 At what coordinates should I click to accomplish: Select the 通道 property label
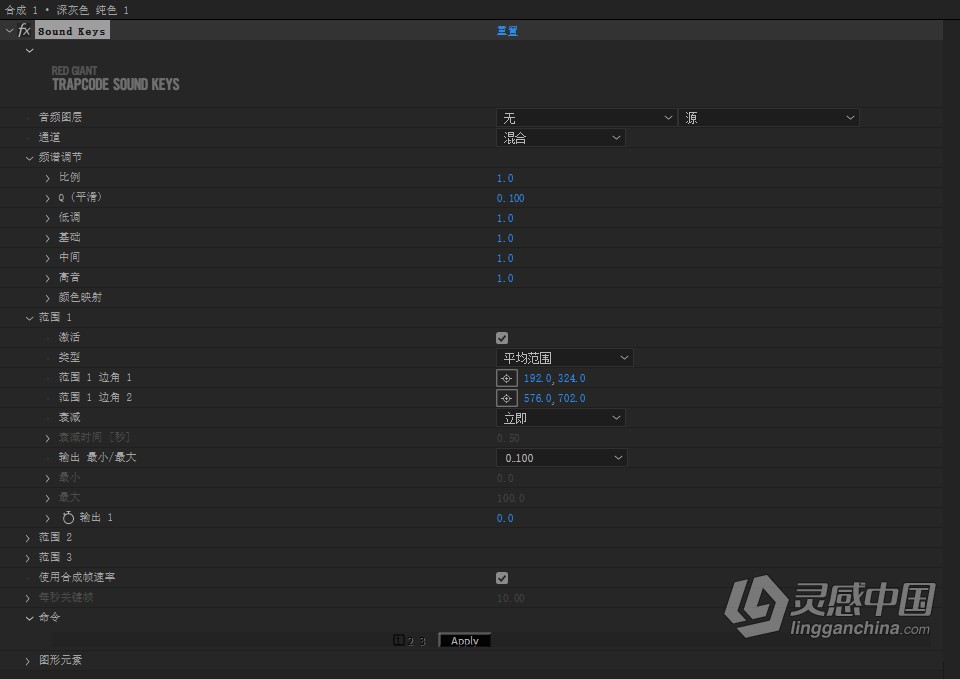[x=50, y=137]
